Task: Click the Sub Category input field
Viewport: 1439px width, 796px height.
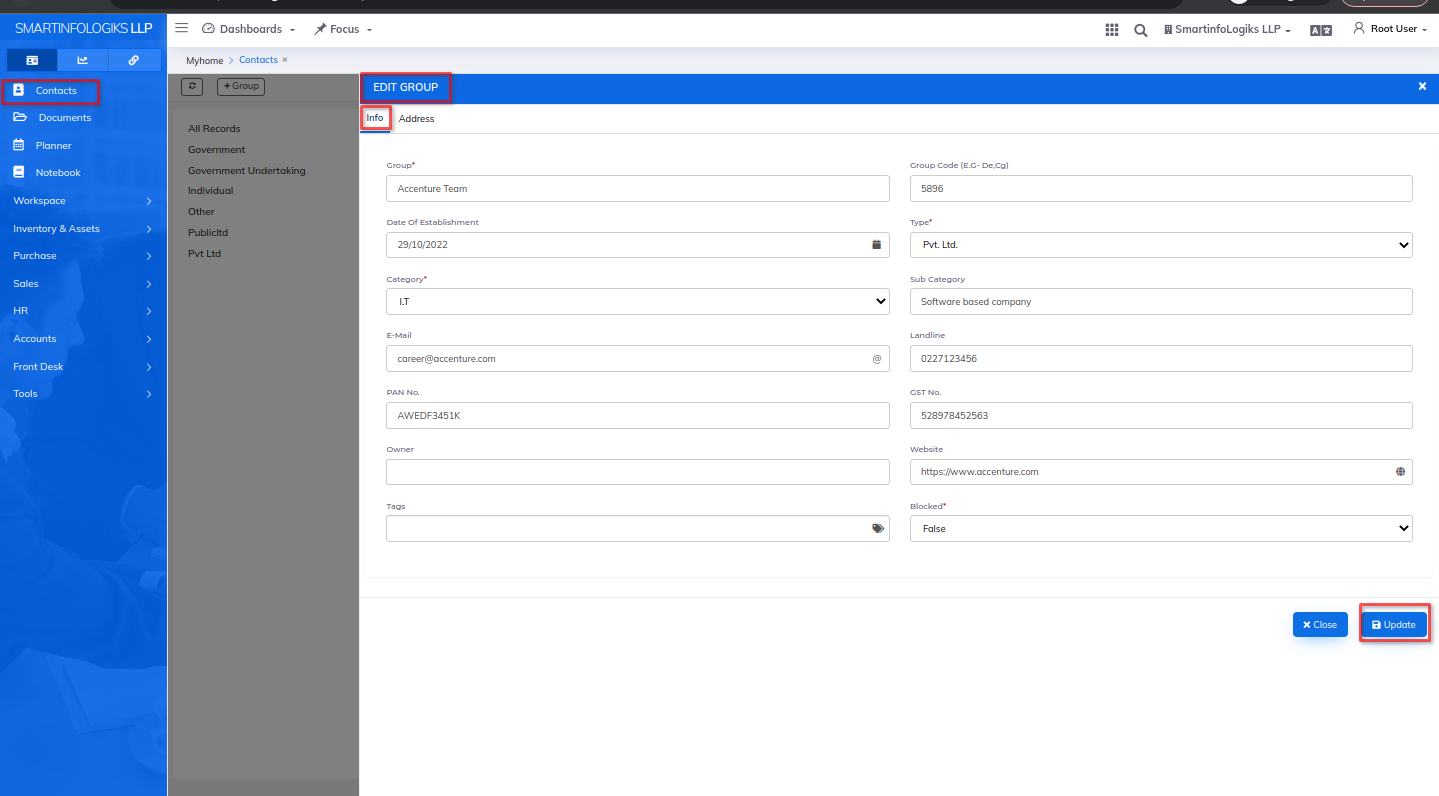Action: [x=1161, y=301]
